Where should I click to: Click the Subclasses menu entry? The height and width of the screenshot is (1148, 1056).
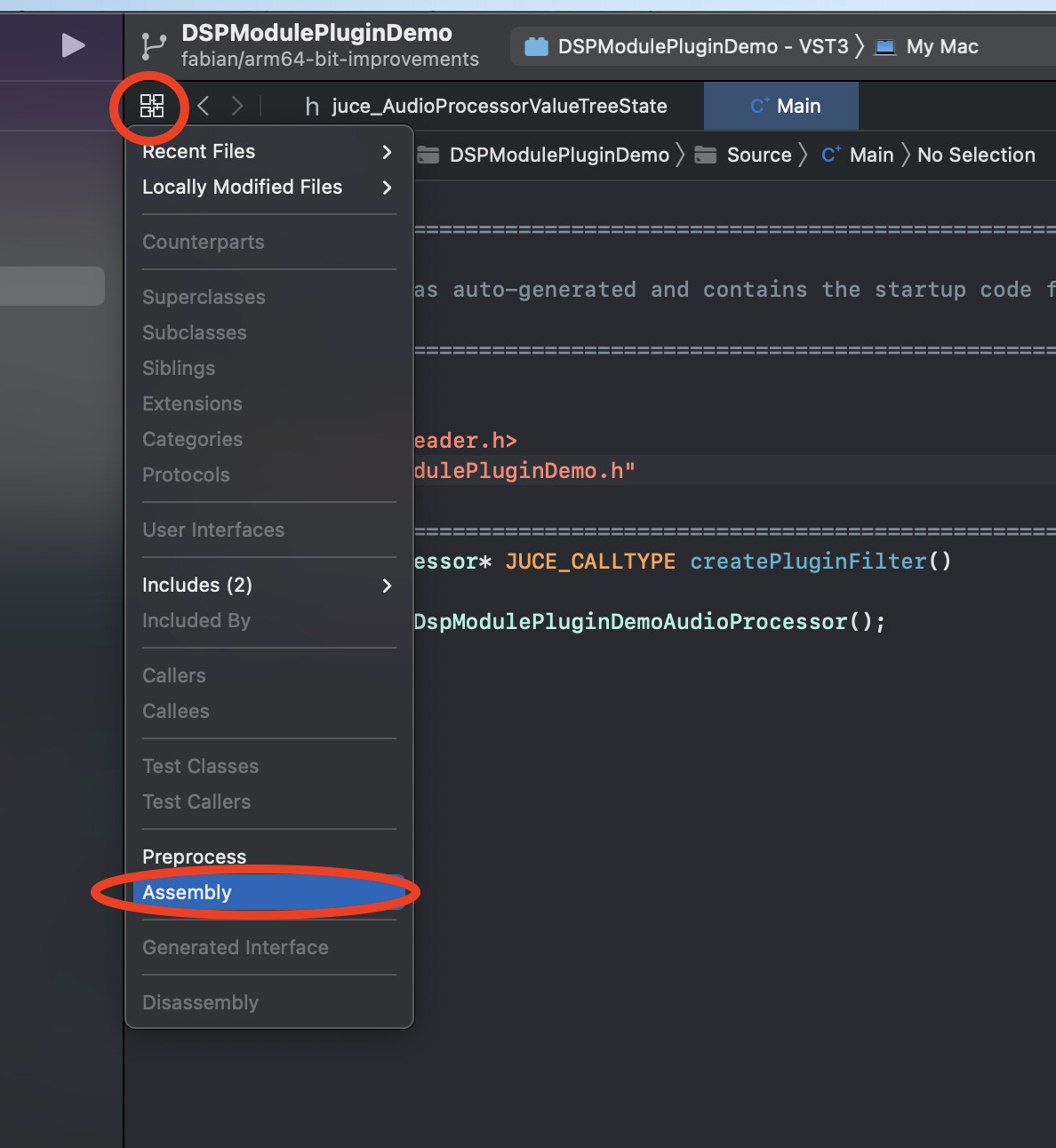(269, 333)
